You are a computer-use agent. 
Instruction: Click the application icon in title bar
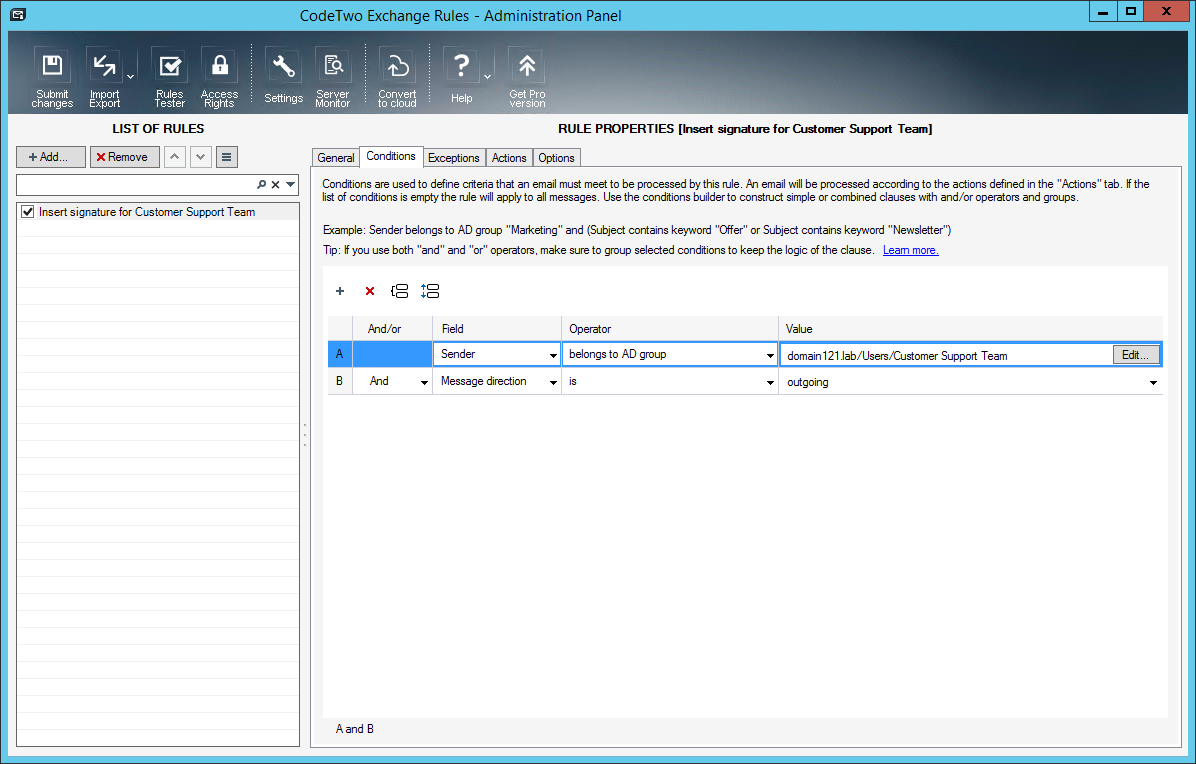17,14
